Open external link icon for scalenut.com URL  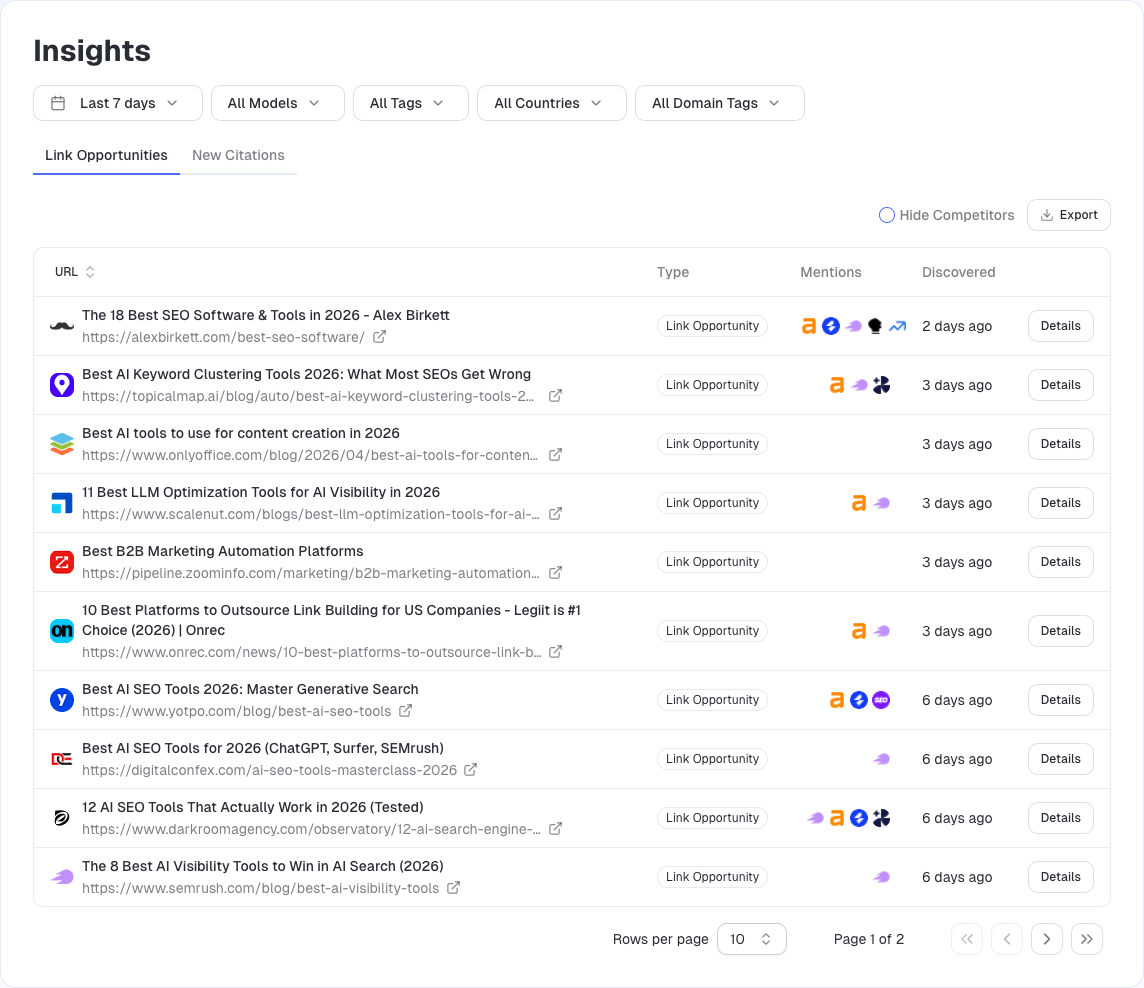pyautogui.click(x=555, y=514)
